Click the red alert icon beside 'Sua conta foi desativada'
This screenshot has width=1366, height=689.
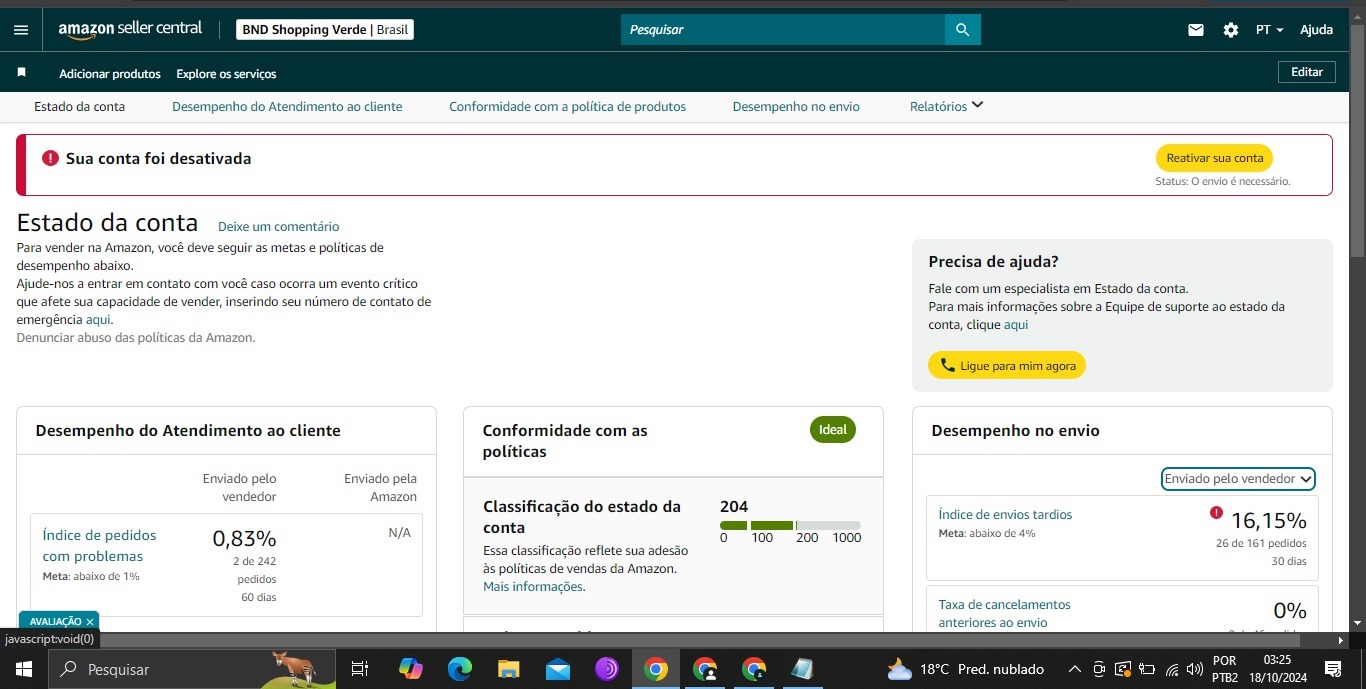[50, 158]
